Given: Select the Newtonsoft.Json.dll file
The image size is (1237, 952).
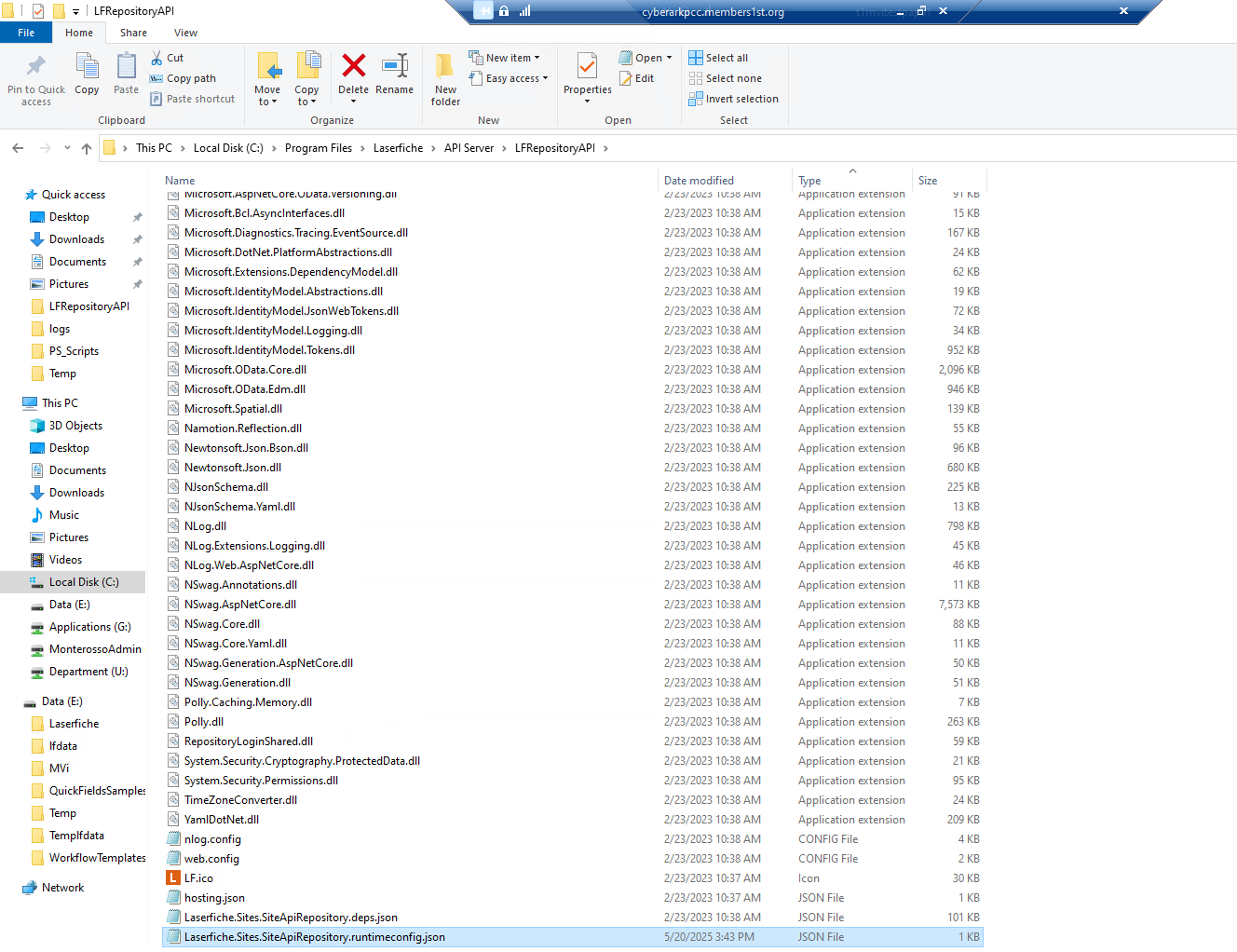Looking at the screenshot, I should click(x=573, y=468).
